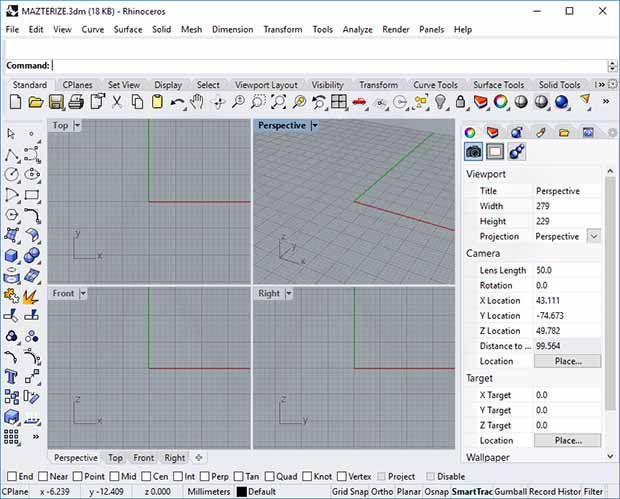The height and width of the screenshot is (499, 620).
Task: Click the four-viewport layout icon
Action: [339, 102]
